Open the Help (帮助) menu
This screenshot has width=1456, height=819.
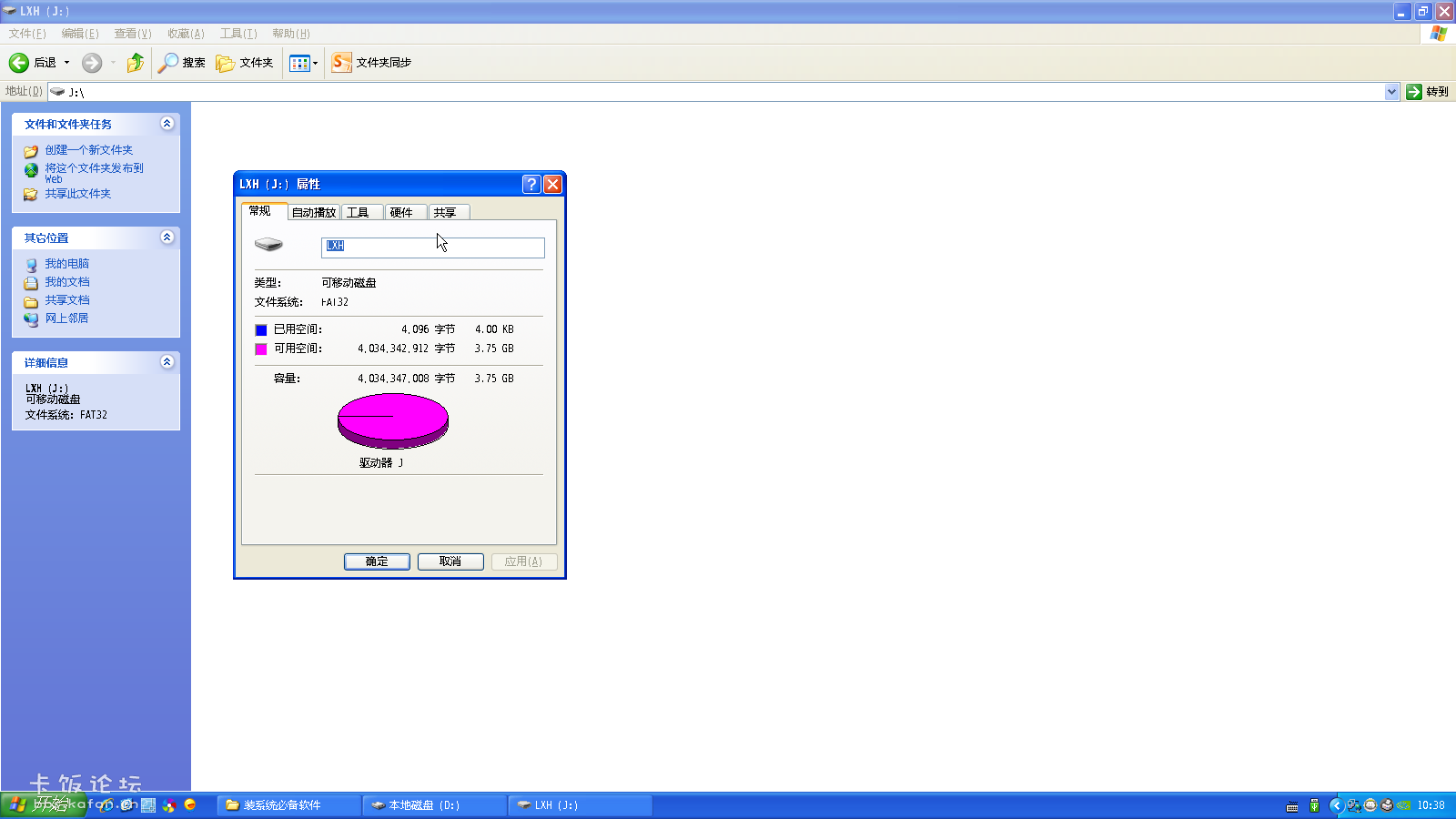[291, 34]
